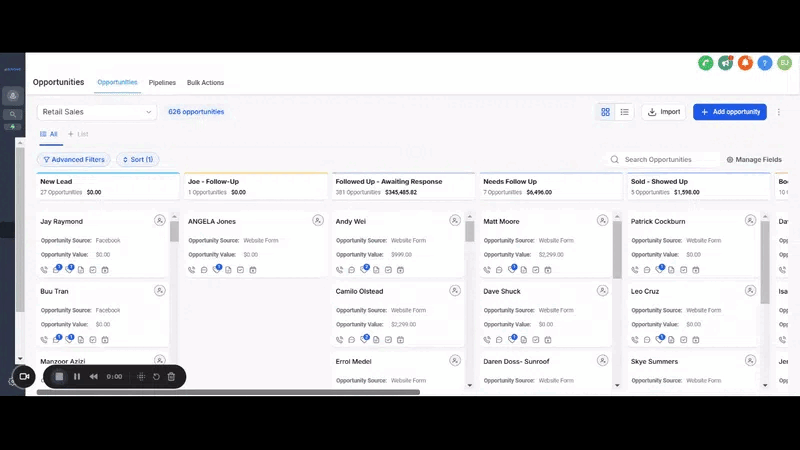Image resolution: width=800 pixels, height=450 pixels.
Task: Assign an owner to Patrick Cockburn
Action: (x=750, y=220)
